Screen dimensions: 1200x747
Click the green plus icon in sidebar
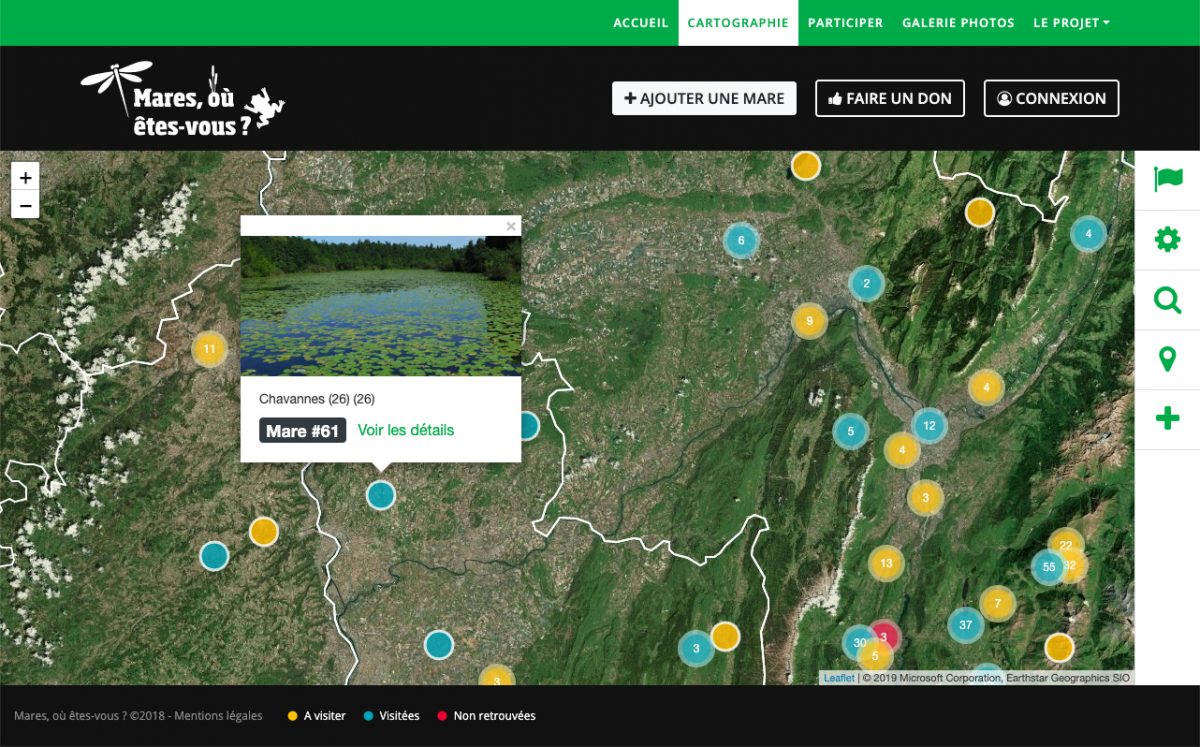1167,420
